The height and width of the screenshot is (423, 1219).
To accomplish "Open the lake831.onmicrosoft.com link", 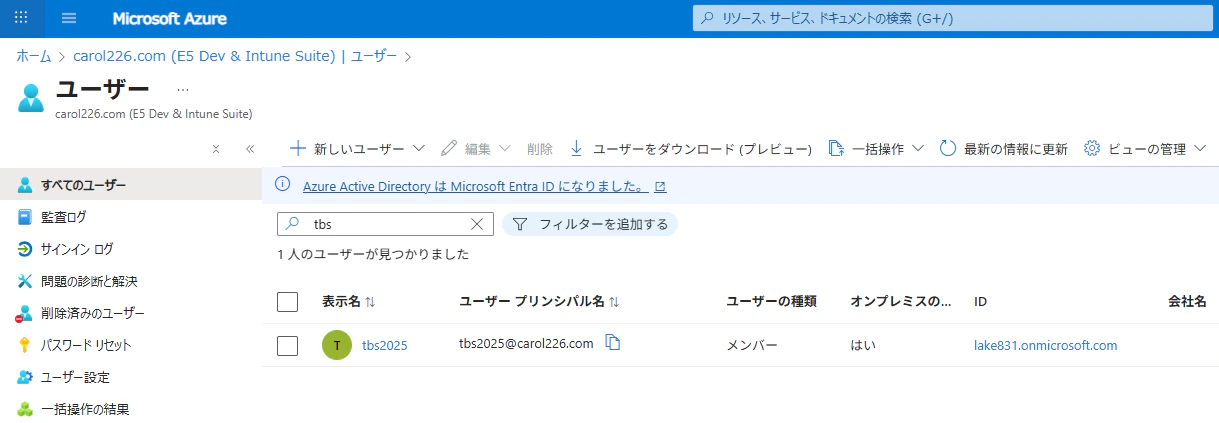I will pyautogui.click(x=1046, y=345).
